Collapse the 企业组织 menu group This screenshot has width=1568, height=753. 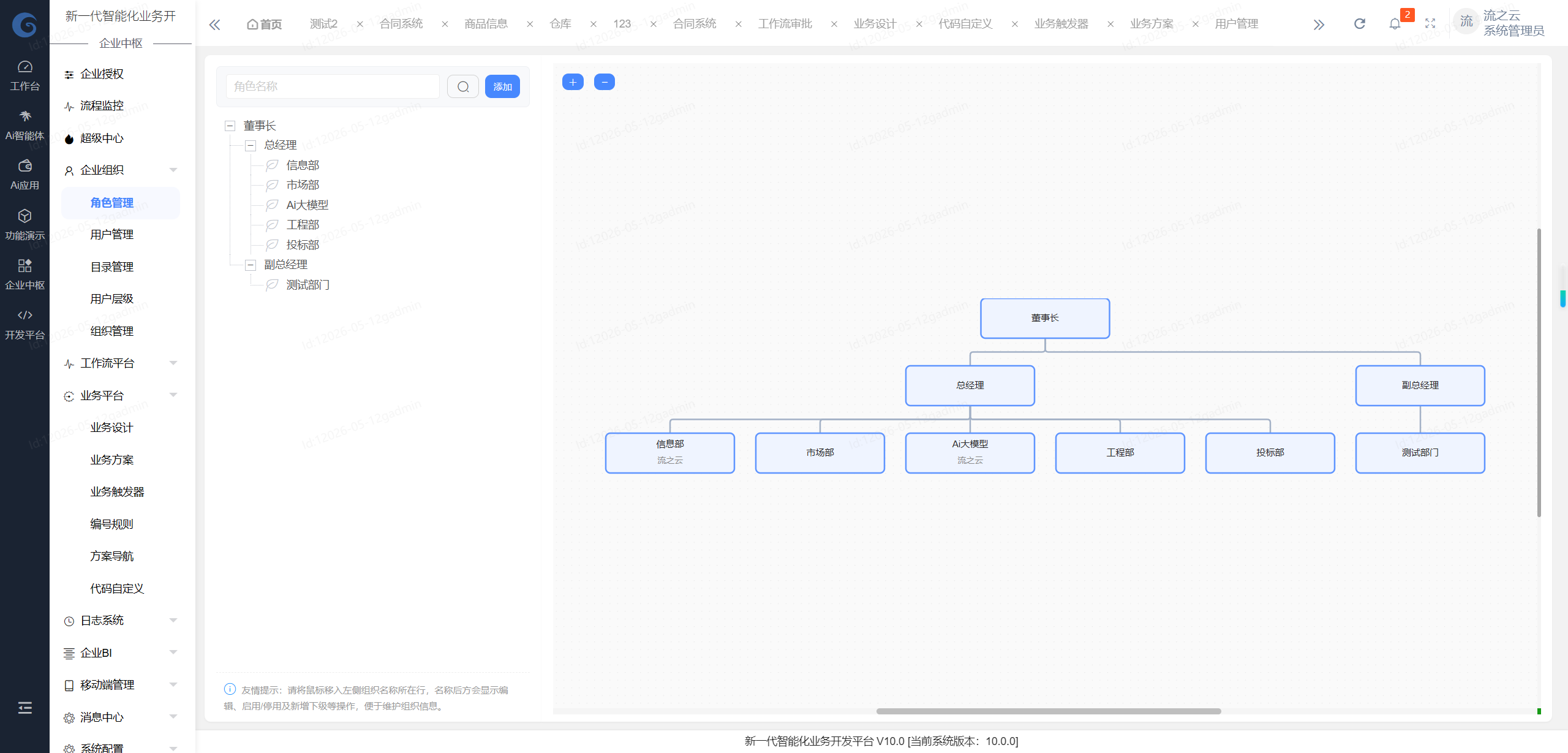tap(173, 170)
